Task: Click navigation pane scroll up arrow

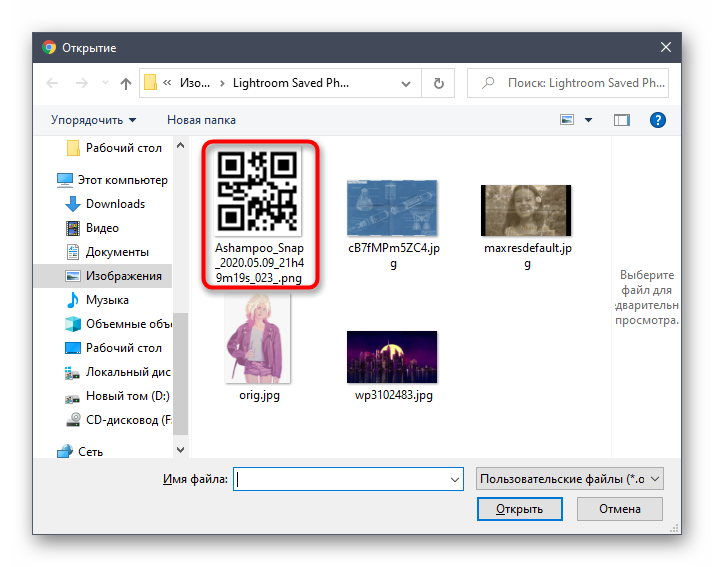Action: click(180, 146)
